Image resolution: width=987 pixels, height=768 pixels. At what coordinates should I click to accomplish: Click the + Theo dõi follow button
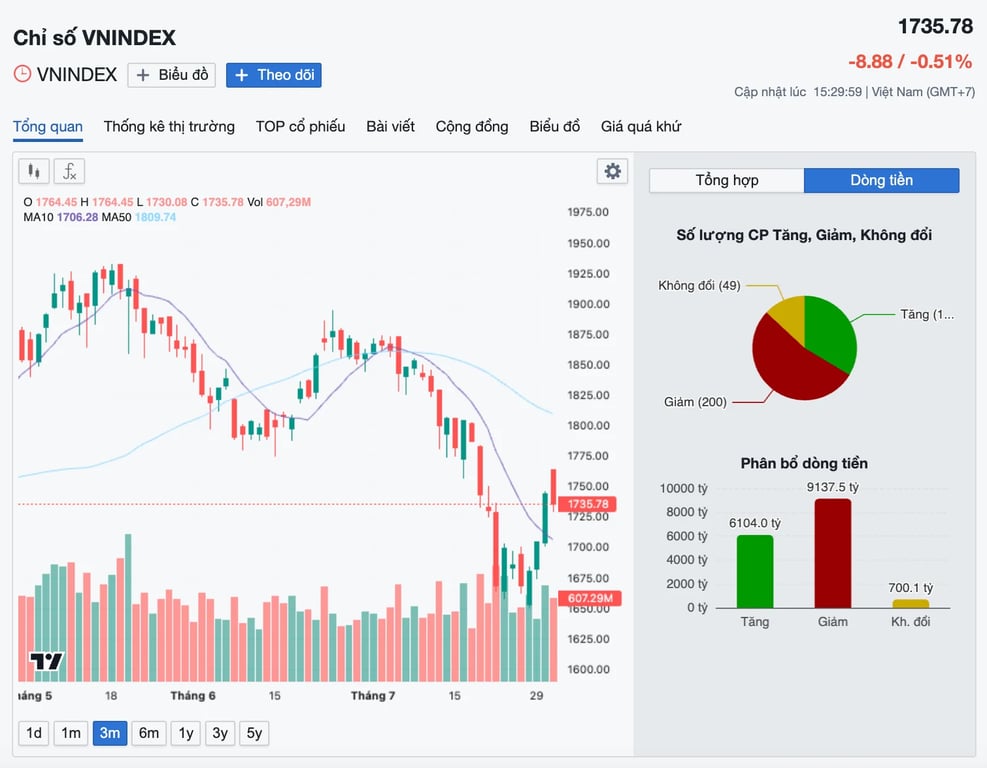coord(274,75)
